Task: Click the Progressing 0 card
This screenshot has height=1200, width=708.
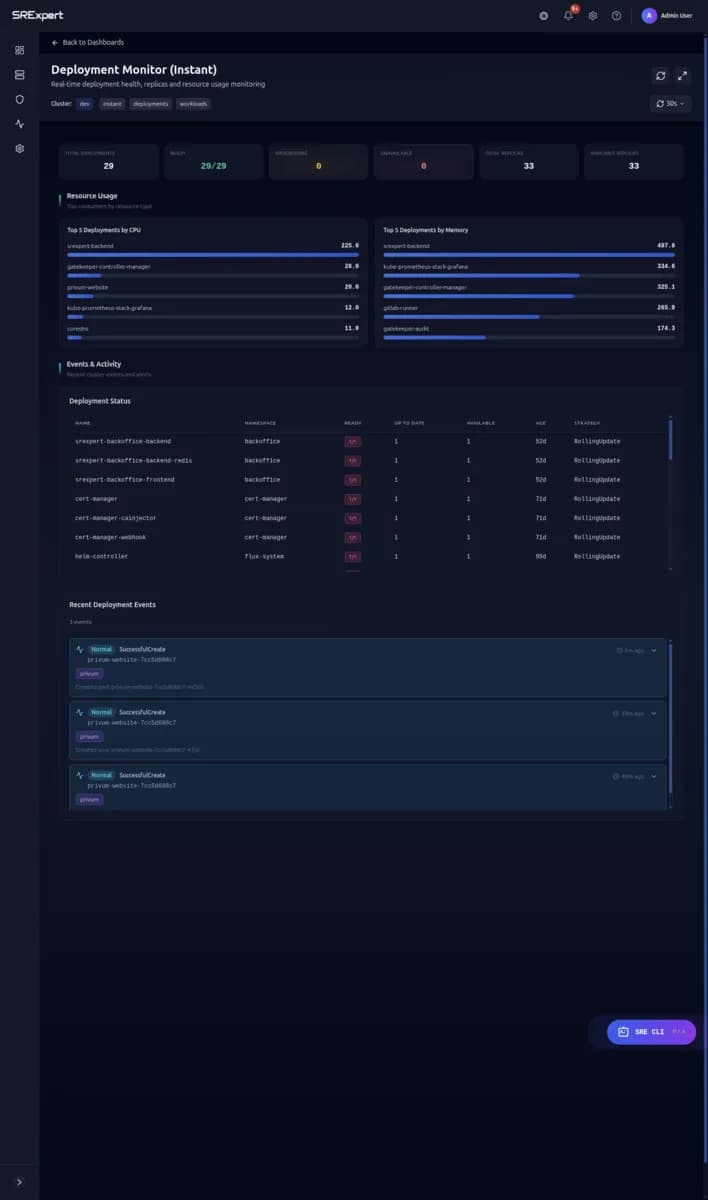Action: coord(318,161)
